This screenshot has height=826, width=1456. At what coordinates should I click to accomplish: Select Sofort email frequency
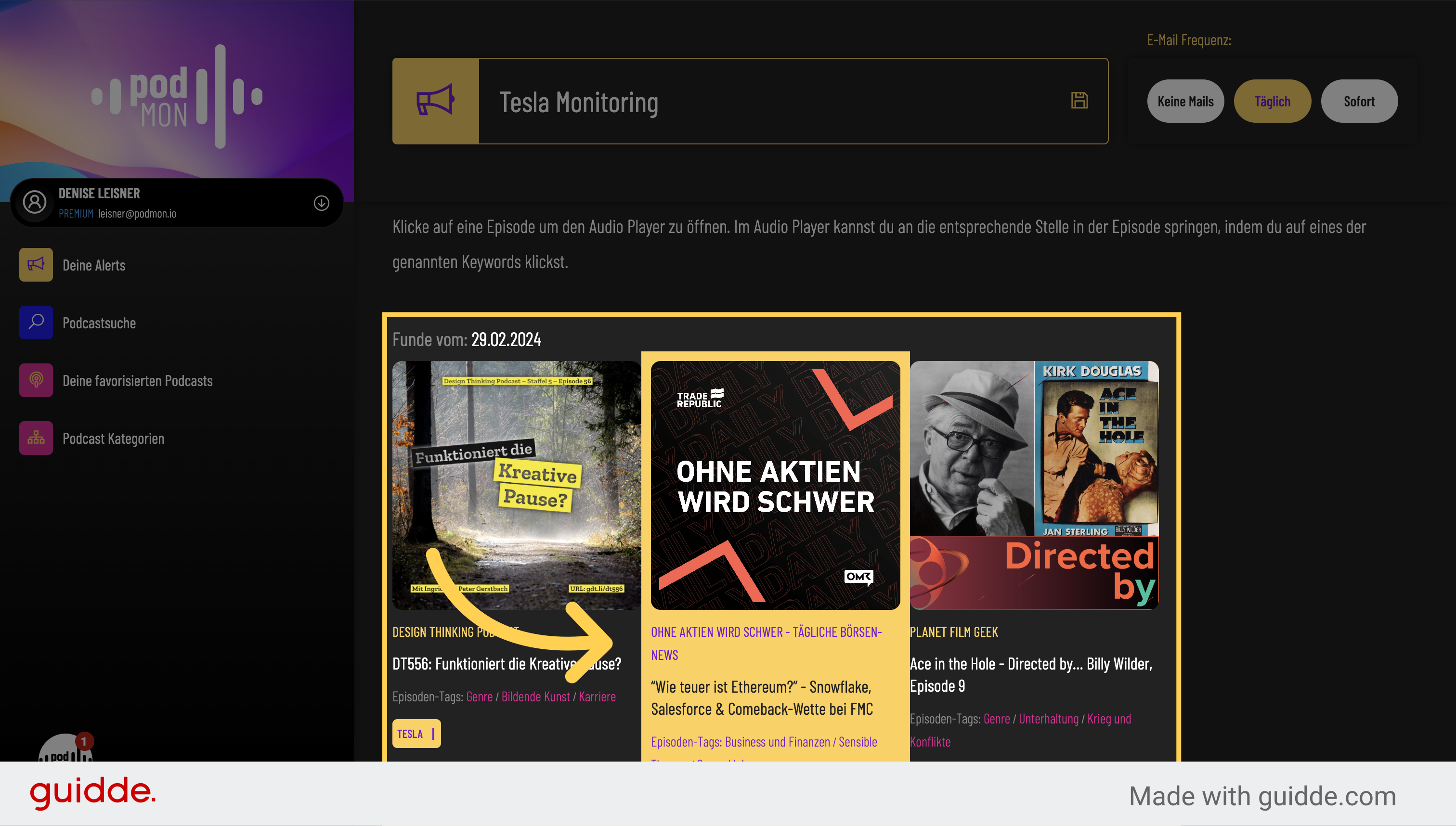(x=1359, y=101)
